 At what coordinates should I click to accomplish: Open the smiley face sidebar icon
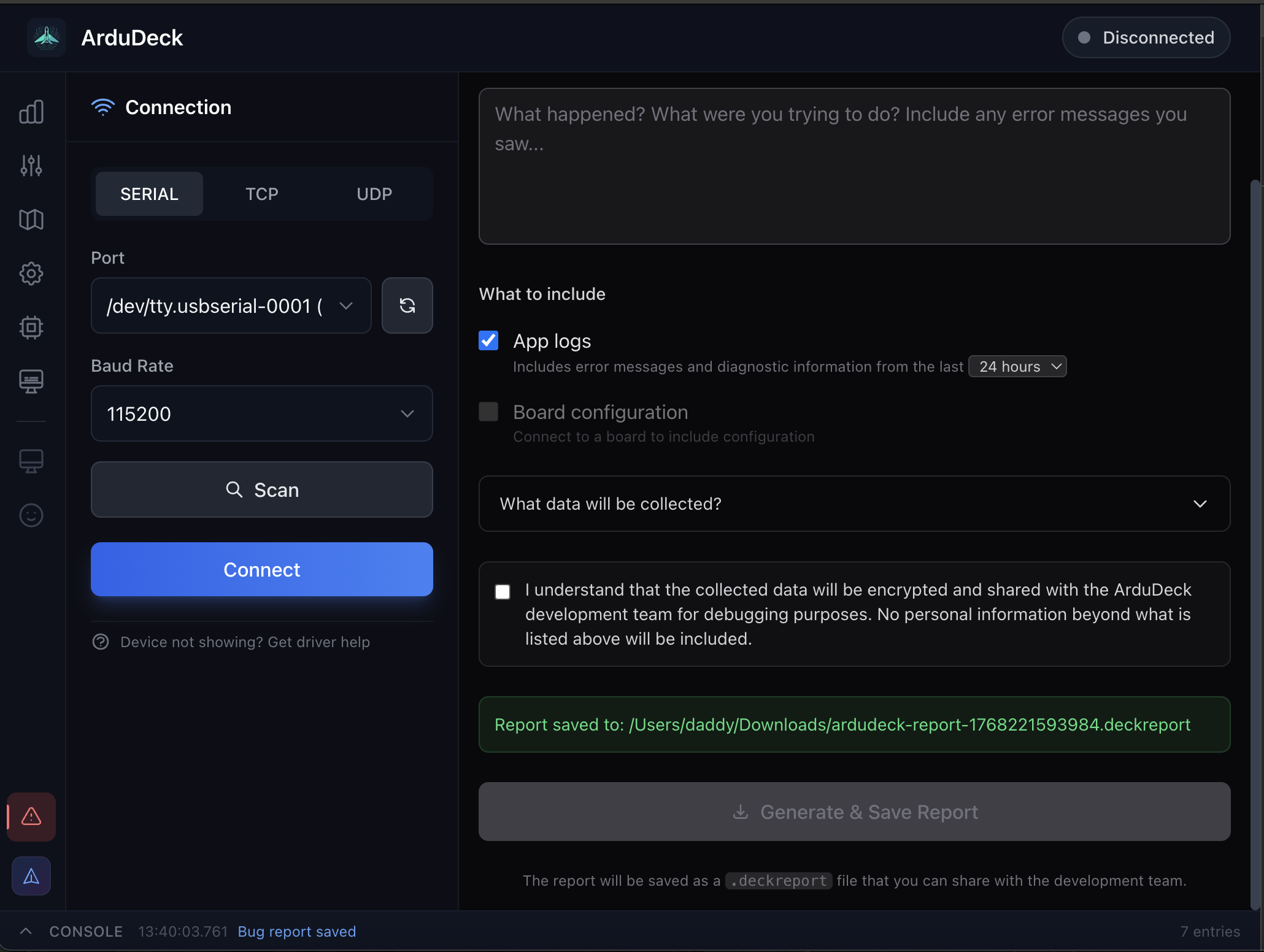click(31, 515)
